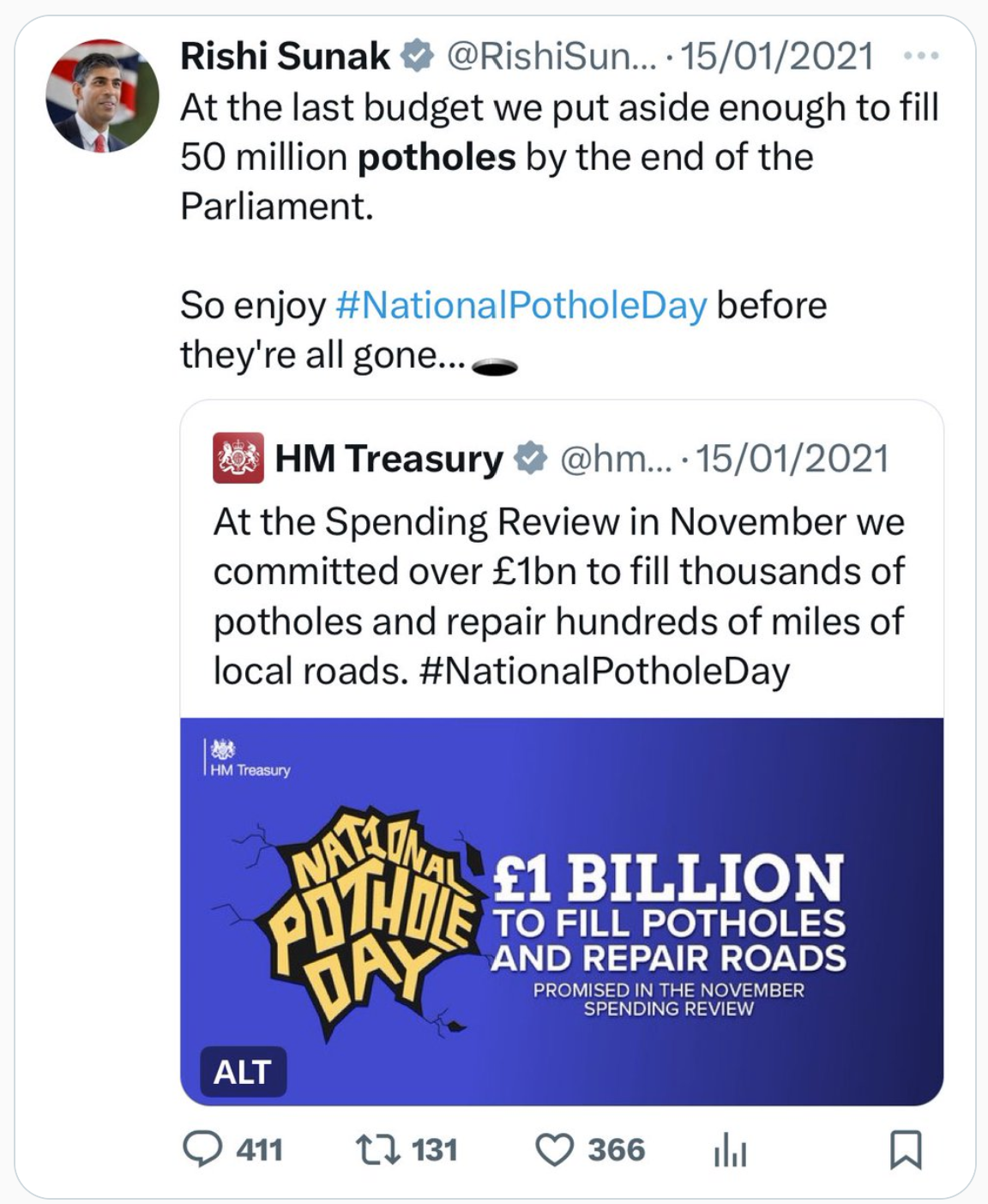Open the three-dot more options menu
Screen dimensions: 988x1204
pos(922,57)
